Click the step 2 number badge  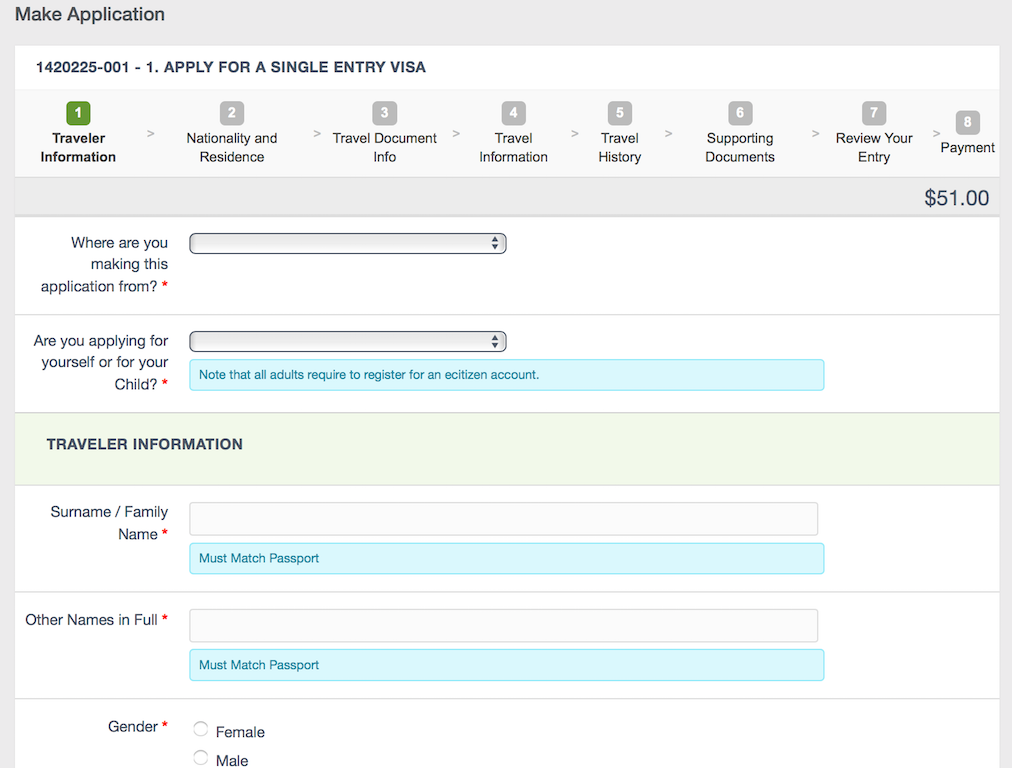coord(231,113)
